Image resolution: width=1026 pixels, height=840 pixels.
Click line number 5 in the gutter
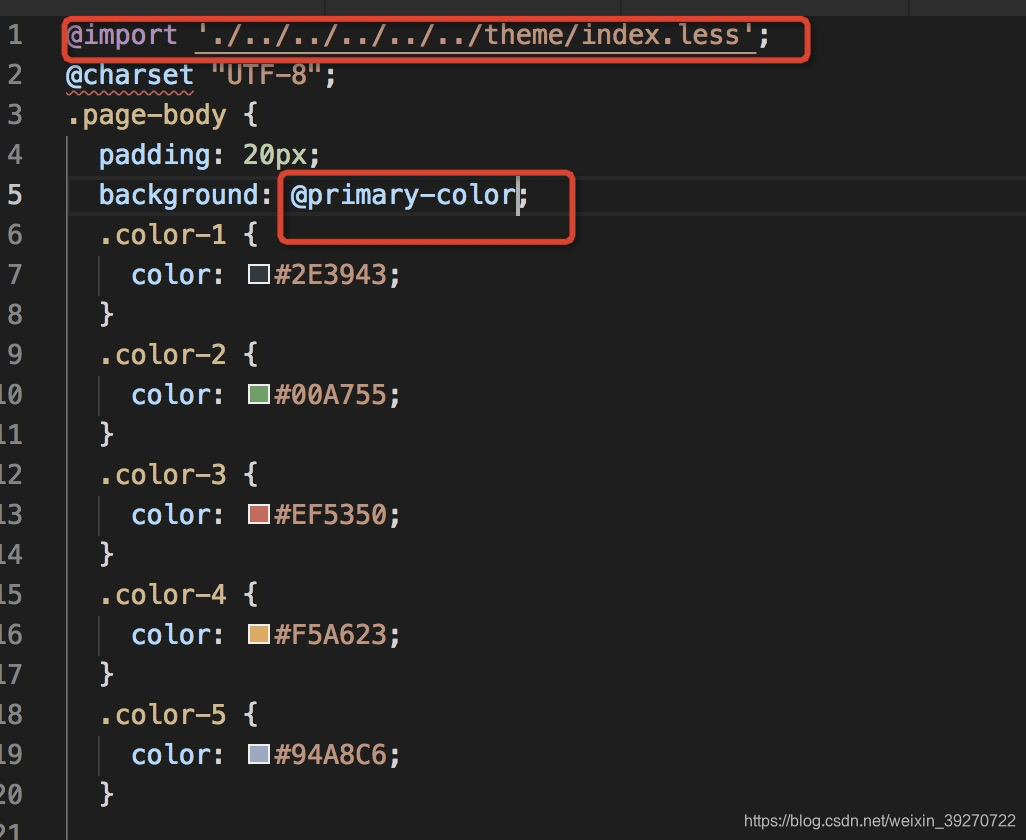click(x=15, y=194)
